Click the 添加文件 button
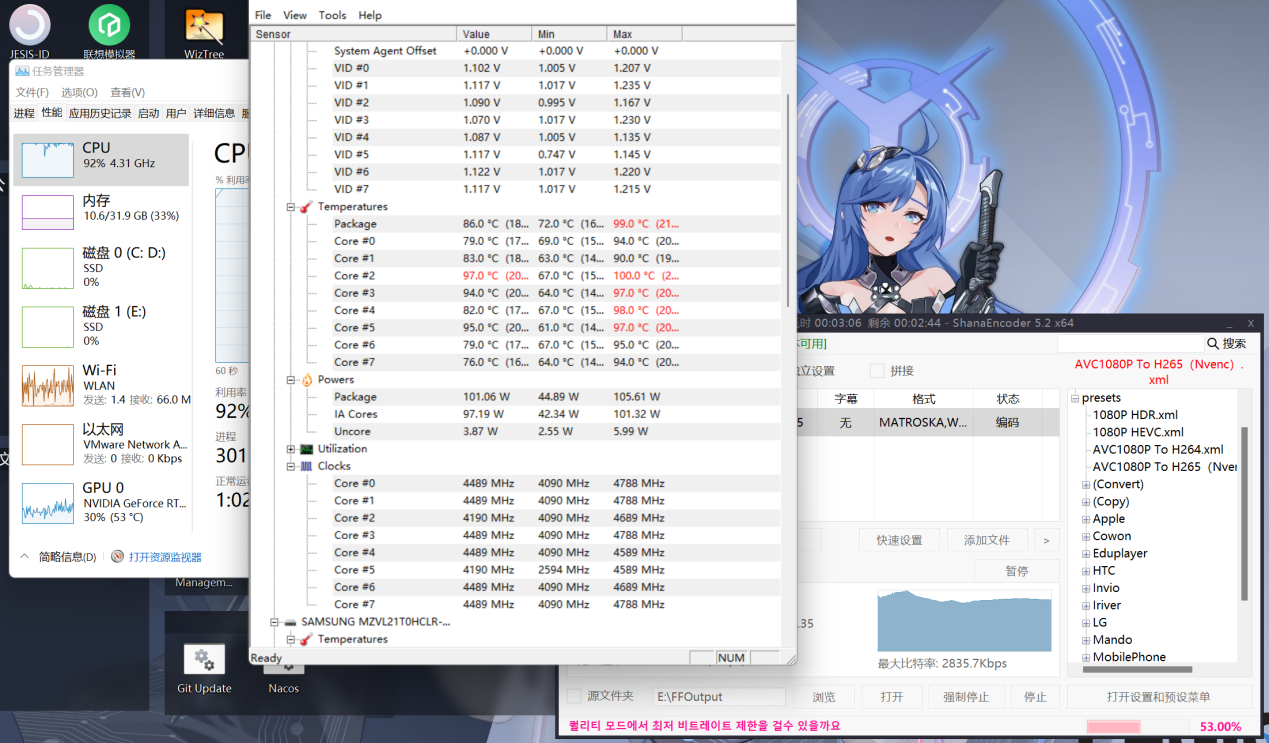Image resolution: width=1269 pixels, height=743 pixels. [987, 540]
